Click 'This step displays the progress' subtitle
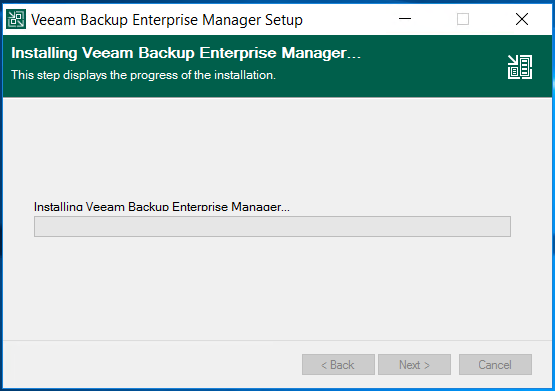This screenshot has height=391, width=555. coord(143,75)
